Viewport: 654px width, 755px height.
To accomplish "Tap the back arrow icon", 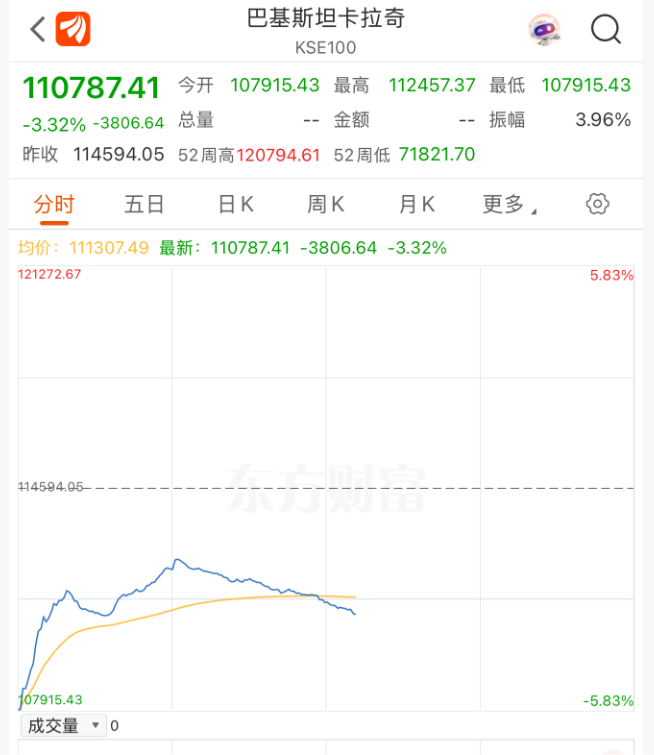I will click(x=37, y=29).
